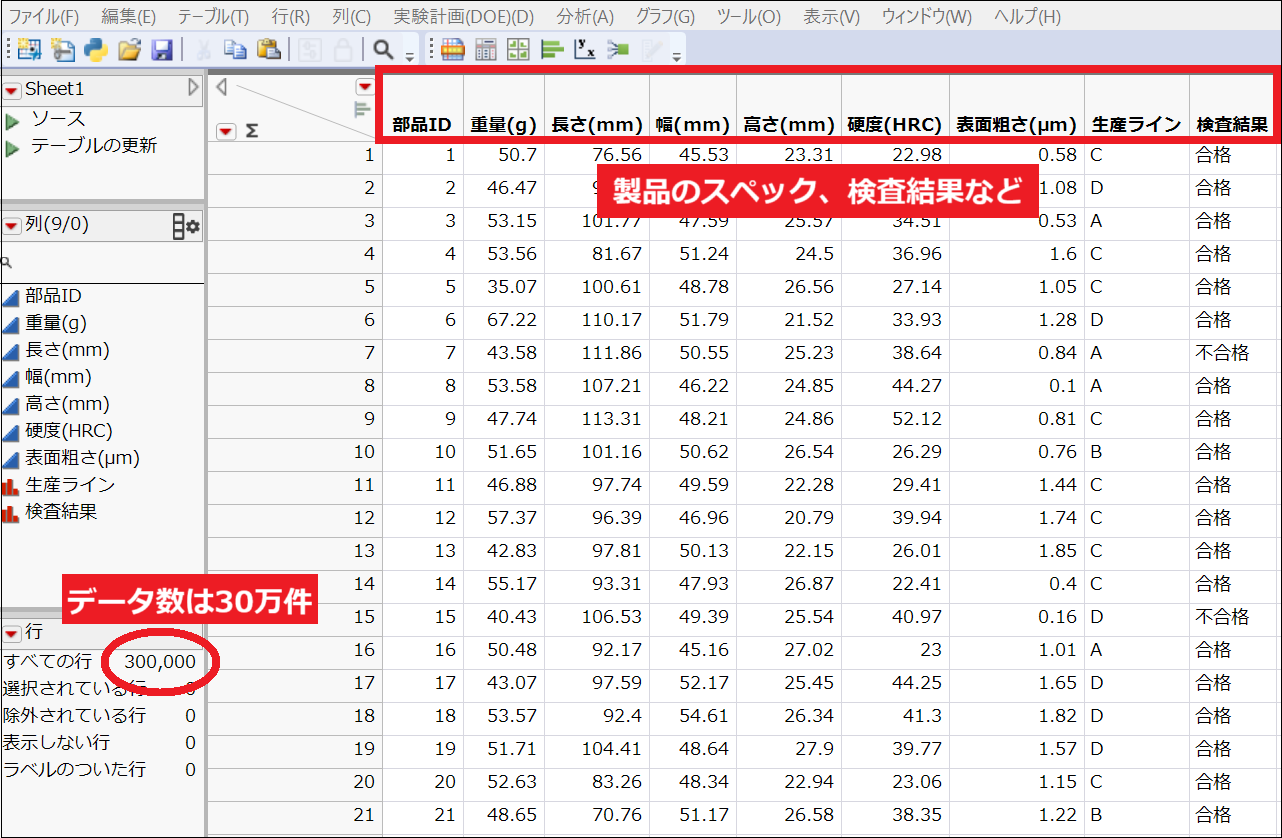Open 分析(A) menu
Screen dimensions: 1282x838
585,17
